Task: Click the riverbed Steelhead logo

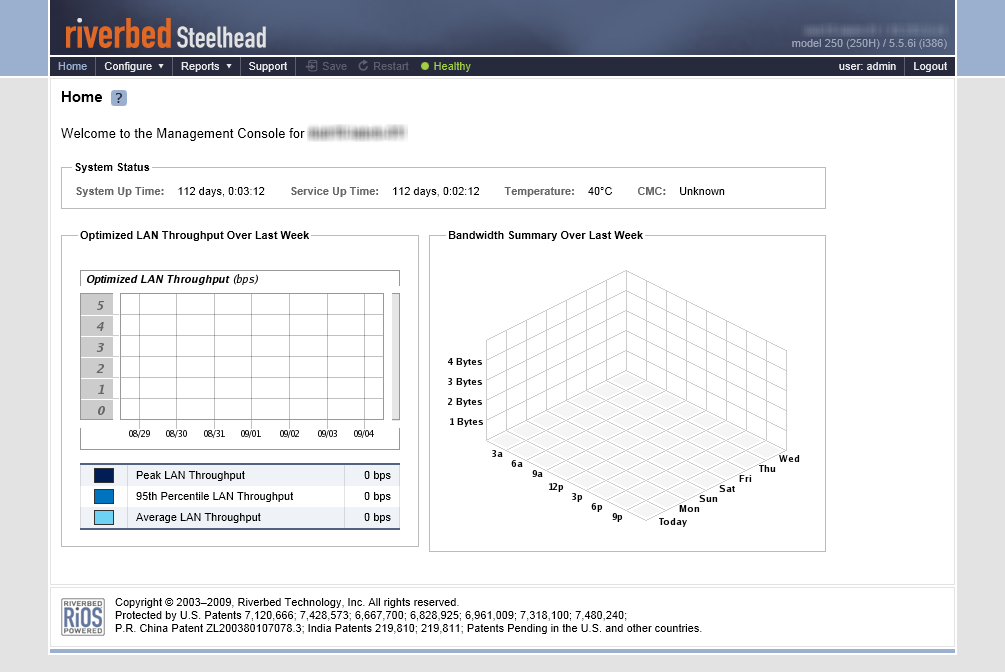Action: (x=165, y=35)
